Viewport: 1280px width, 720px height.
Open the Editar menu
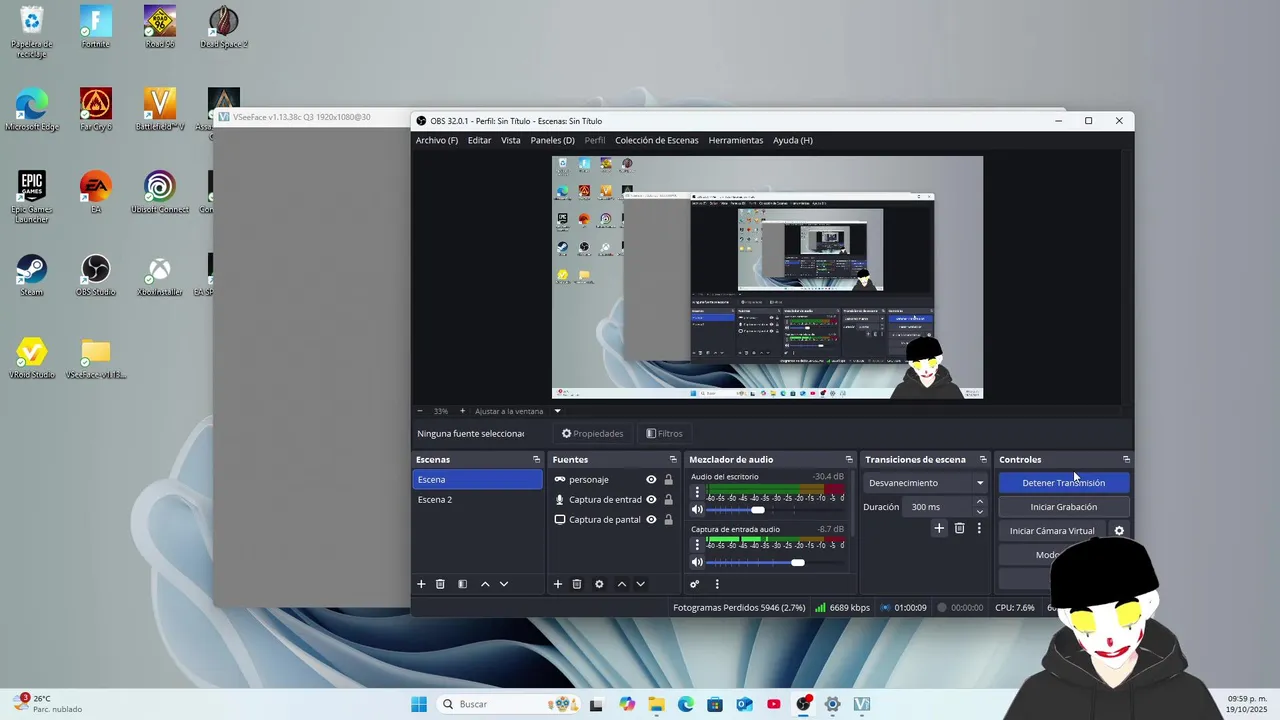tap(479, 140)
